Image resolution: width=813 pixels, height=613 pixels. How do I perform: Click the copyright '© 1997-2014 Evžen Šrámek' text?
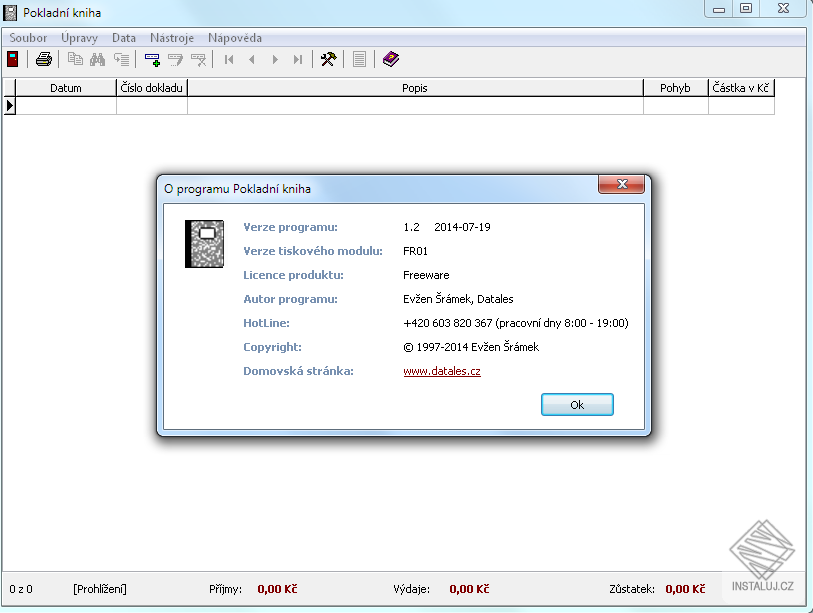[471, 347]
